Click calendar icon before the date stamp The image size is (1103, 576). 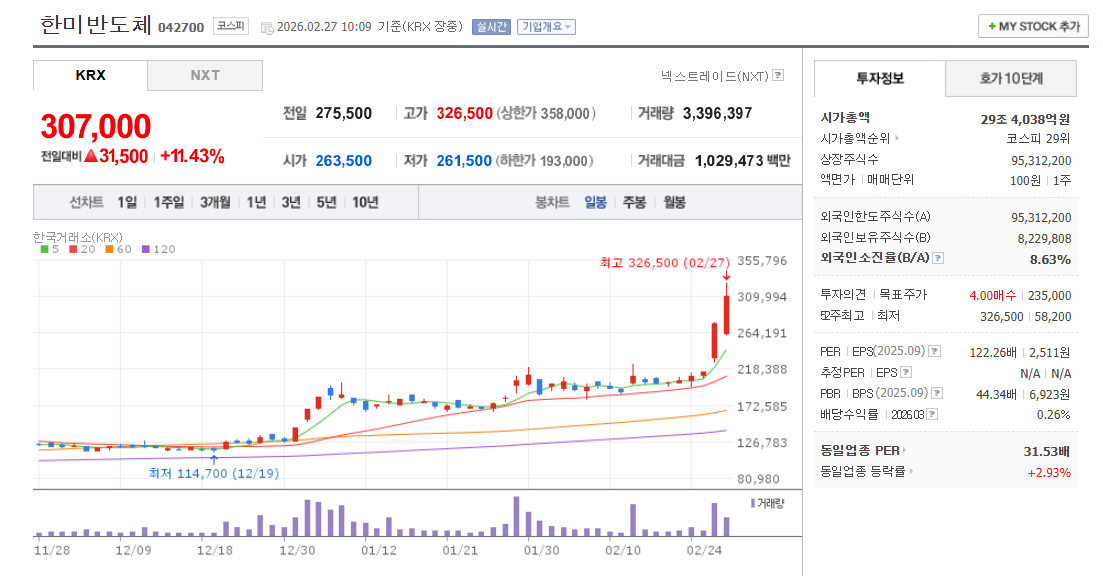267,27
